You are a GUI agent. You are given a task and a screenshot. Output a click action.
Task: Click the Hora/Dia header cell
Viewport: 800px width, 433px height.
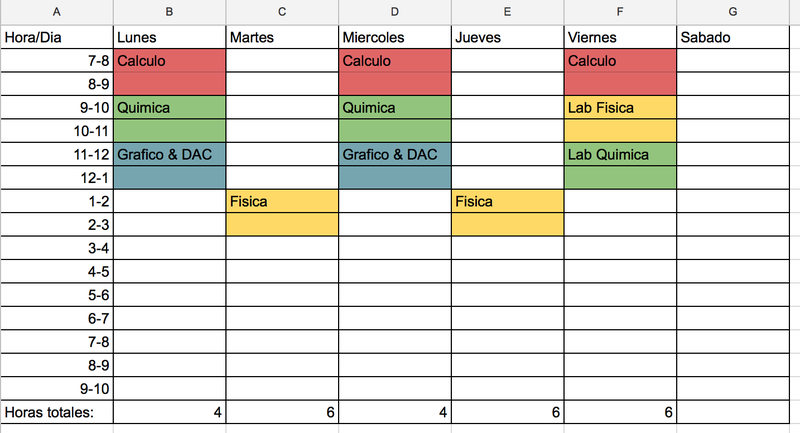point(57,37)
